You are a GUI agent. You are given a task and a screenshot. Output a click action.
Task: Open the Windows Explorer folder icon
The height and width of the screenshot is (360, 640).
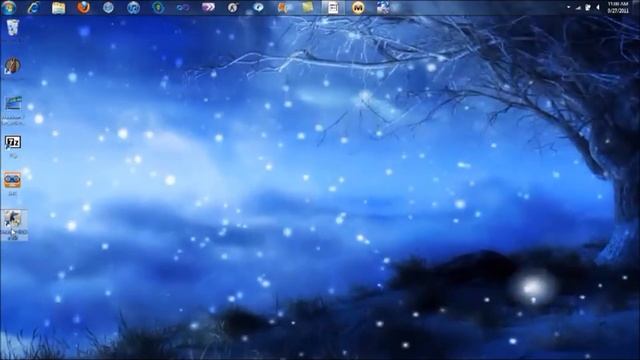click(58, 7)
